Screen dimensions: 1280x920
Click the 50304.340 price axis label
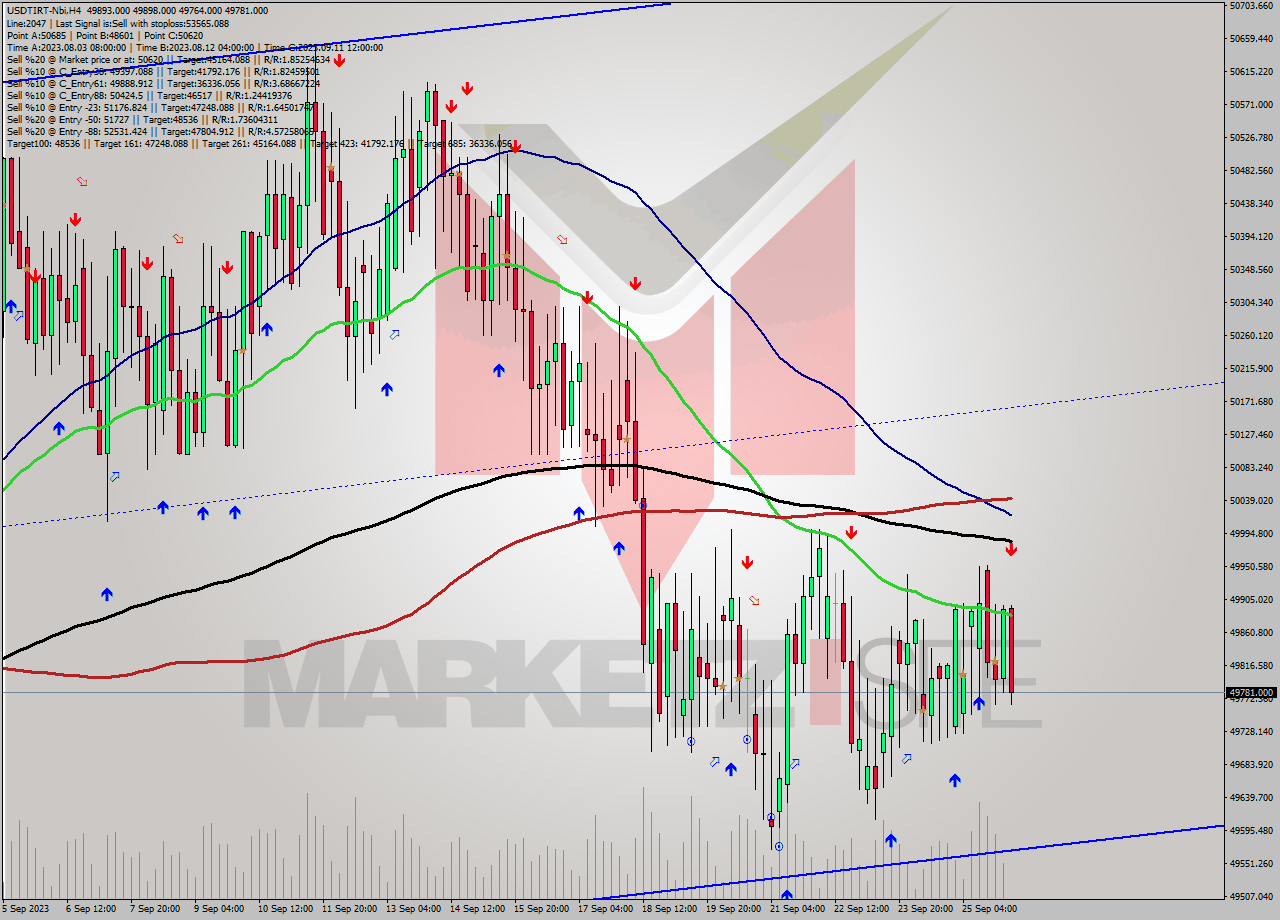pos(1251,302)
